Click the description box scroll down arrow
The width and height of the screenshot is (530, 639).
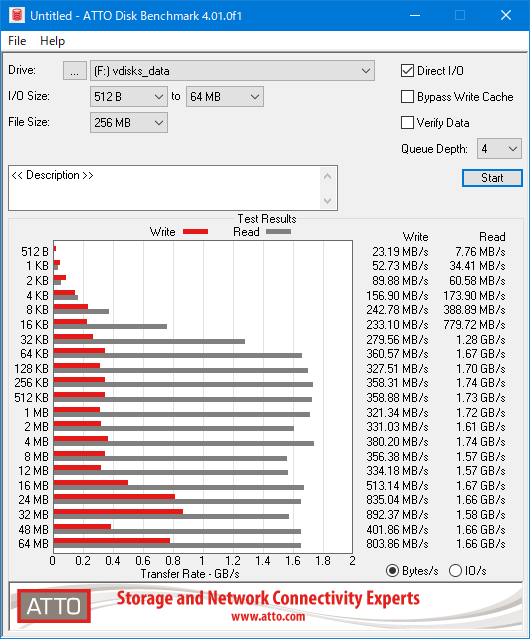click(x=327, y=200)
